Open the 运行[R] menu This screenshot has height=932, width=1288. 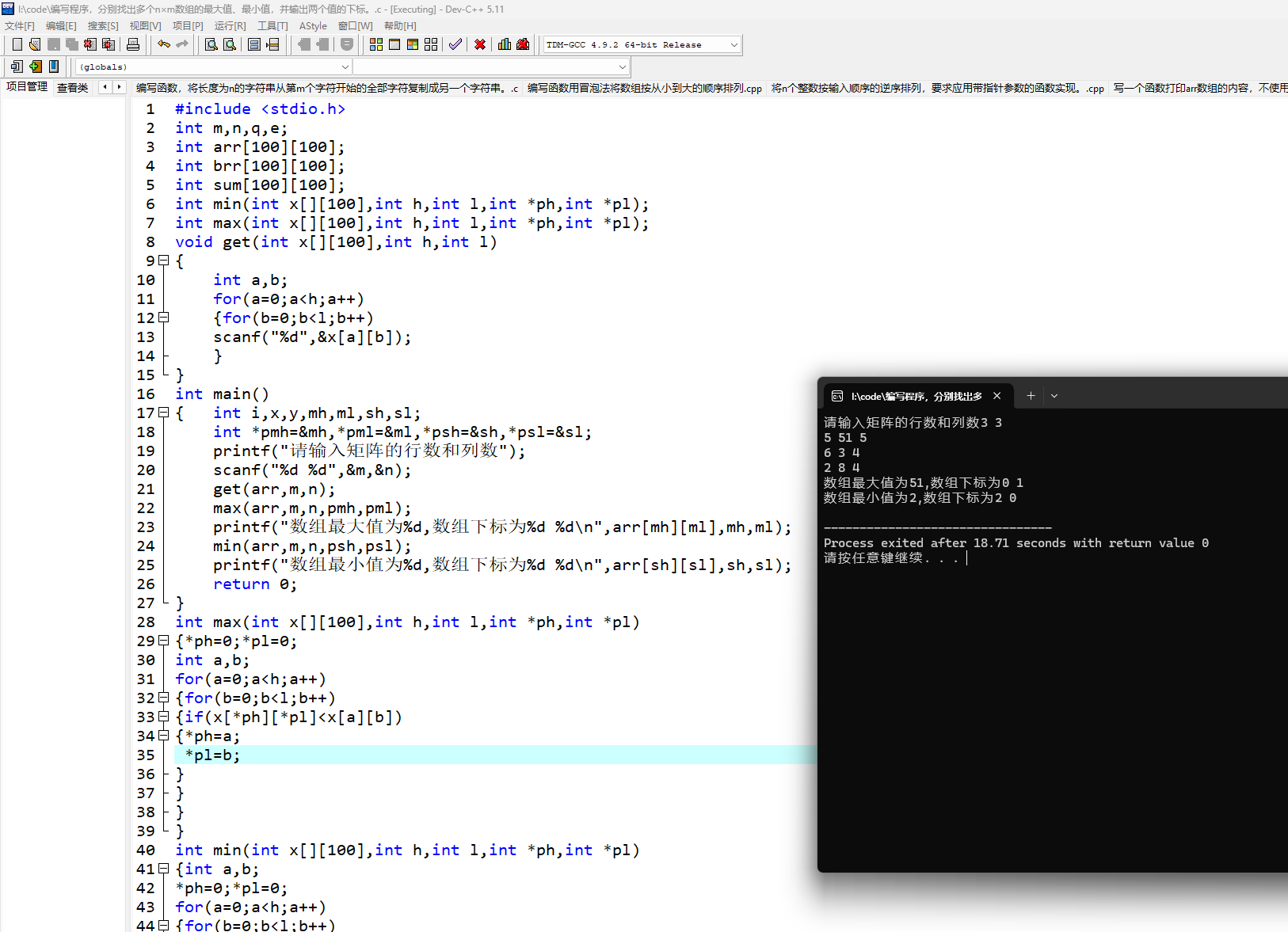coord(231,26)
